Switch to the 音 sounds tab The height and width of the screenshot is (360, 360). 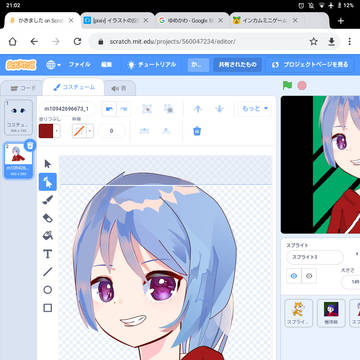[119, 88]
